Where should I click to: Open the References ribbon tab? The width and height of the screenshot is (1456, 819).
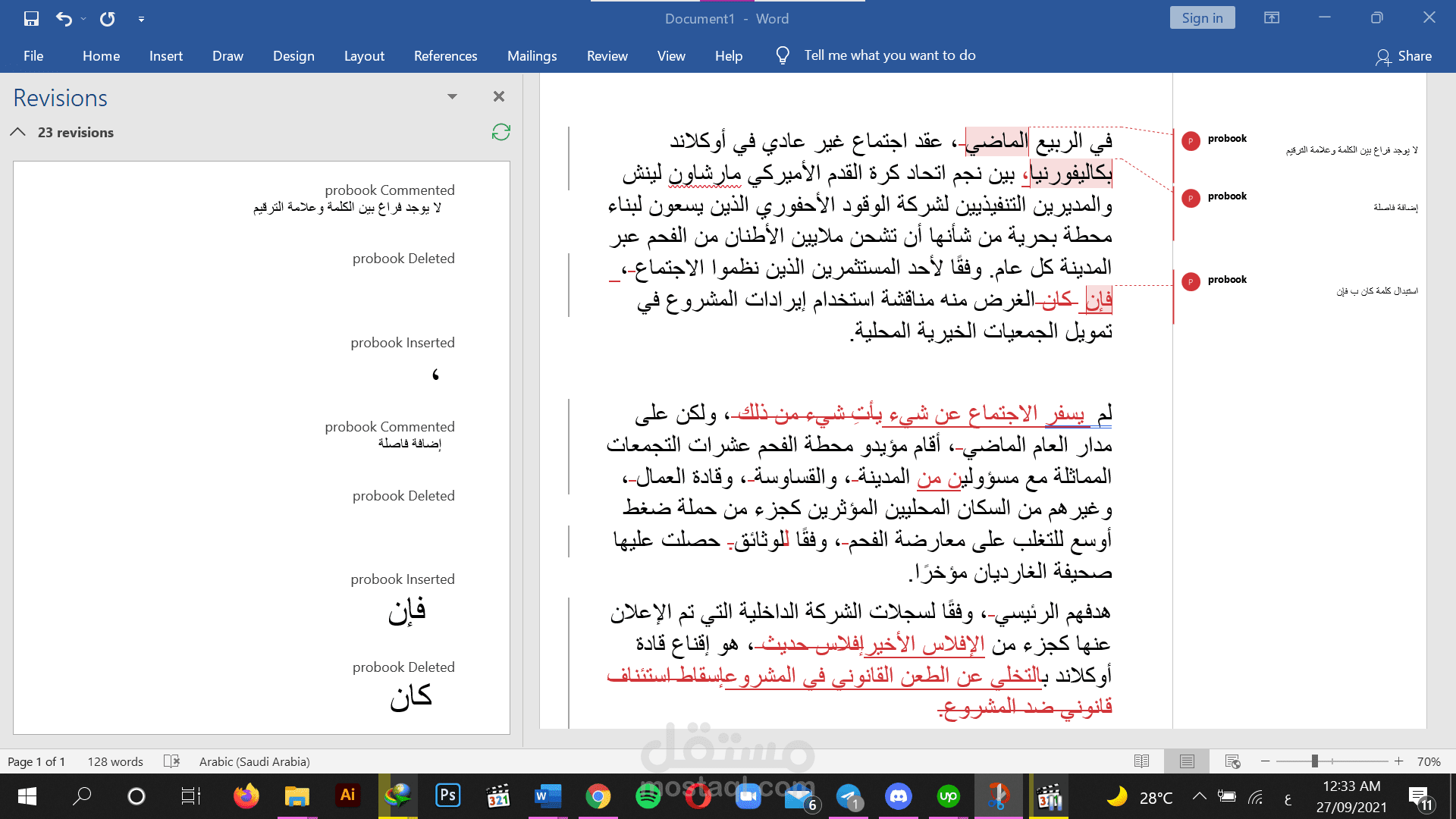coord(445,56)
